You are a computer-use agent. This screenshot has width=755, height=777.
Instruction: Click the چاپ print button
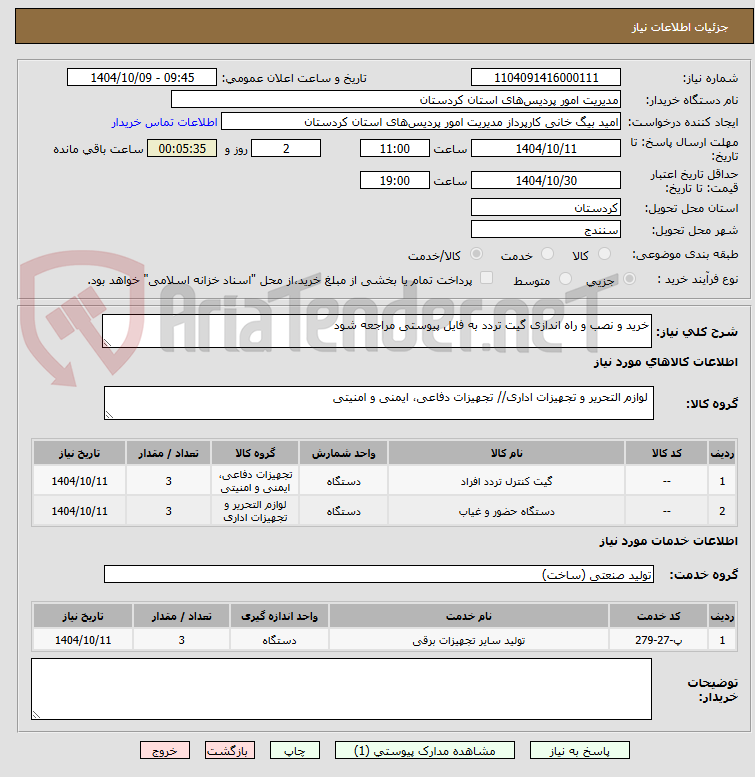(x=295, y=750)
